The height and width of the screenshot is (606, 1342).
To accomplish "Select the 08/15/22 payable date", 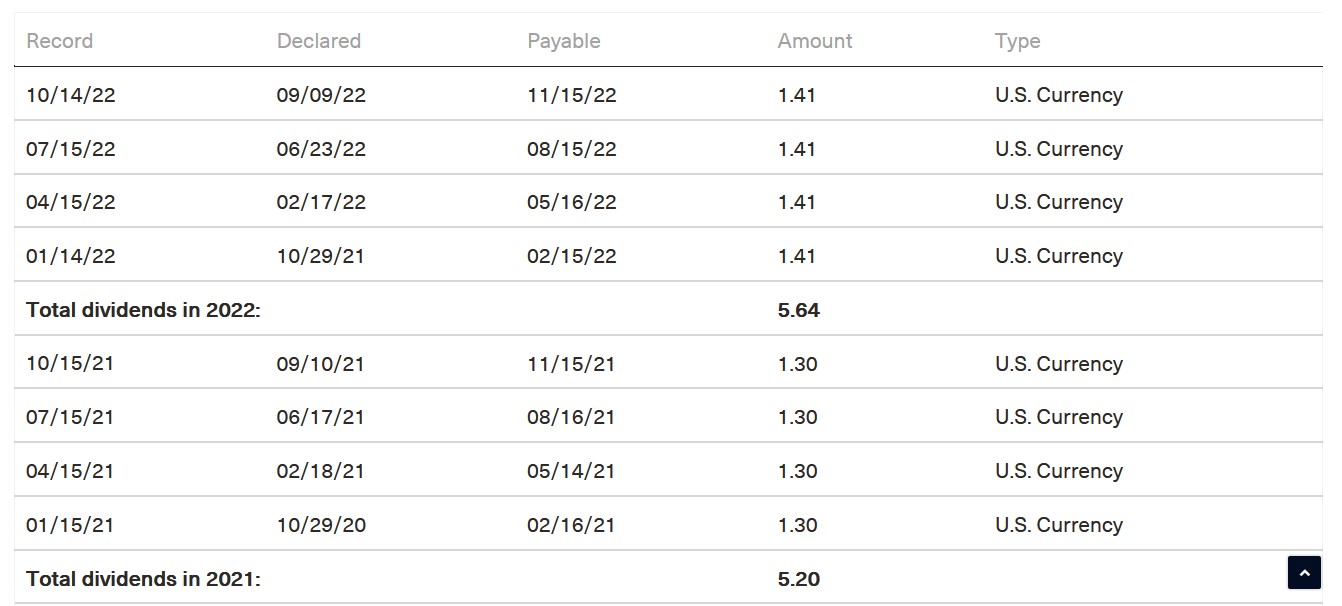I will (571, 149).
